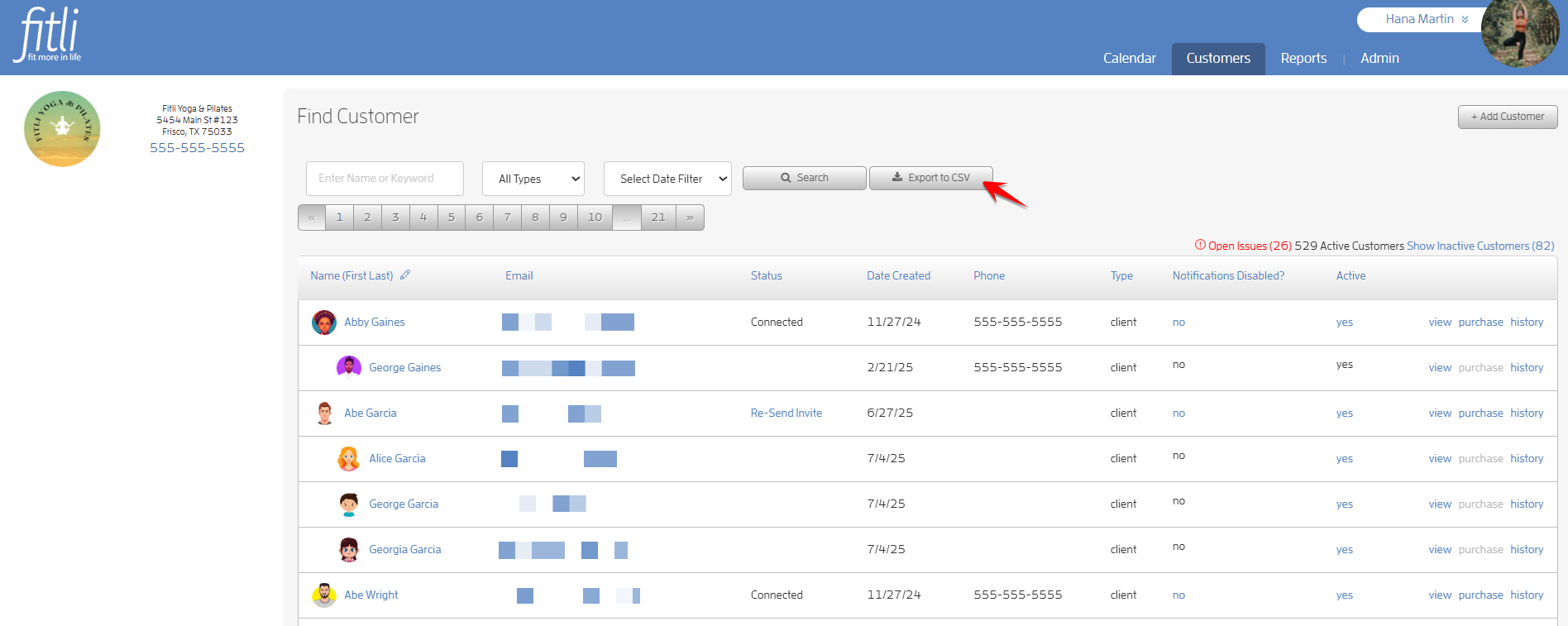Open Georgia Garcia avatar
This screenshot has width=1568, height=626.
coord(348,549)
